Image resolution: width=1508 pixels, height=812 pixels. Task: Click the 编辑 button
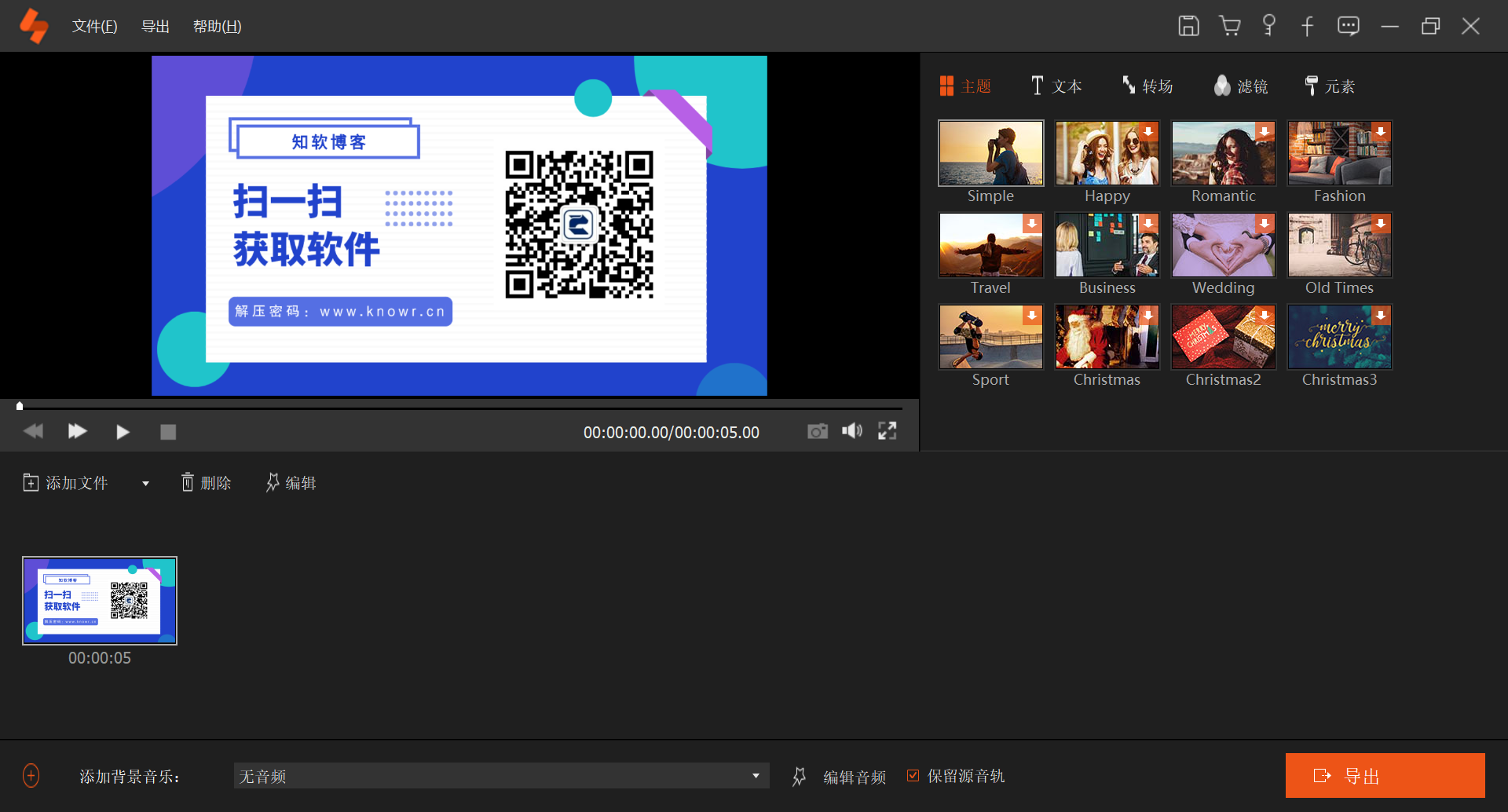291,483
